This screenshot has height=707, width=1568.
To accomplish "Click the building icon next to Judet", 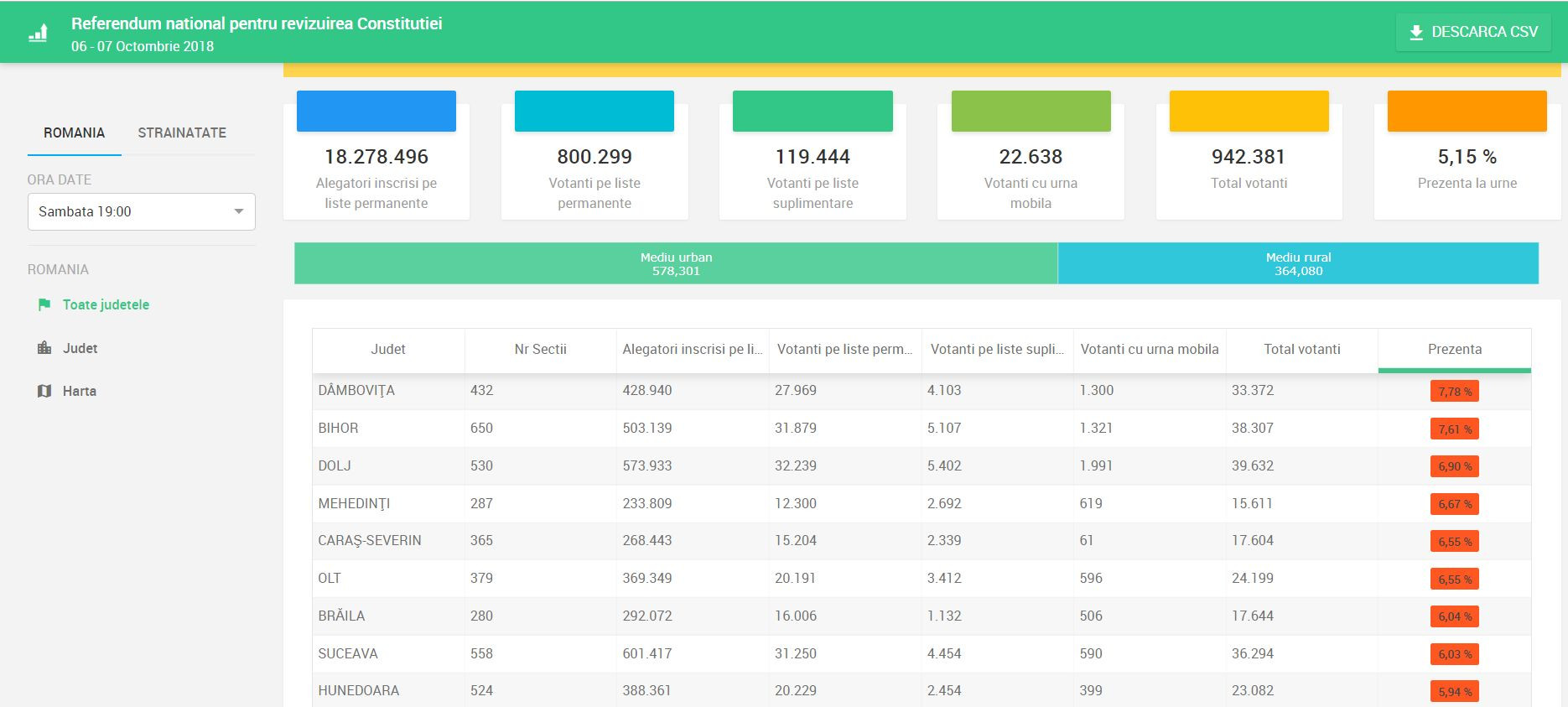I will click(44, 348).
